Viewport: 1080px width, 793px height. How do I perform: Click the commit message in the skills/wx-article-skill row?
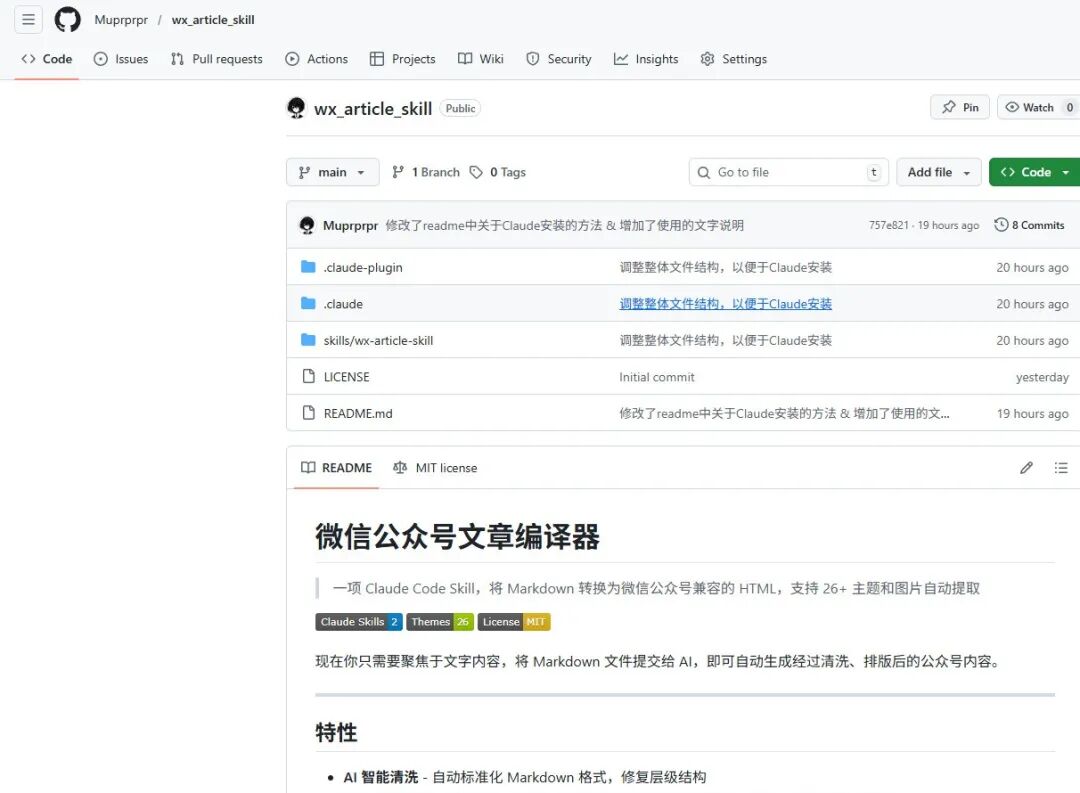(725, 340)
